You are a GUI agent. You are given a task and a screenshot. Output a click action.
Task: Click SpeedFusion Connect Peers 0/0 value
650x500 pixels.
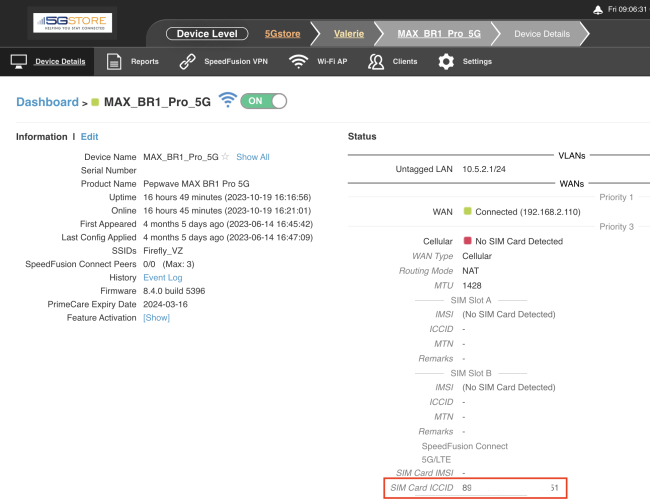[x=168, y=264]
